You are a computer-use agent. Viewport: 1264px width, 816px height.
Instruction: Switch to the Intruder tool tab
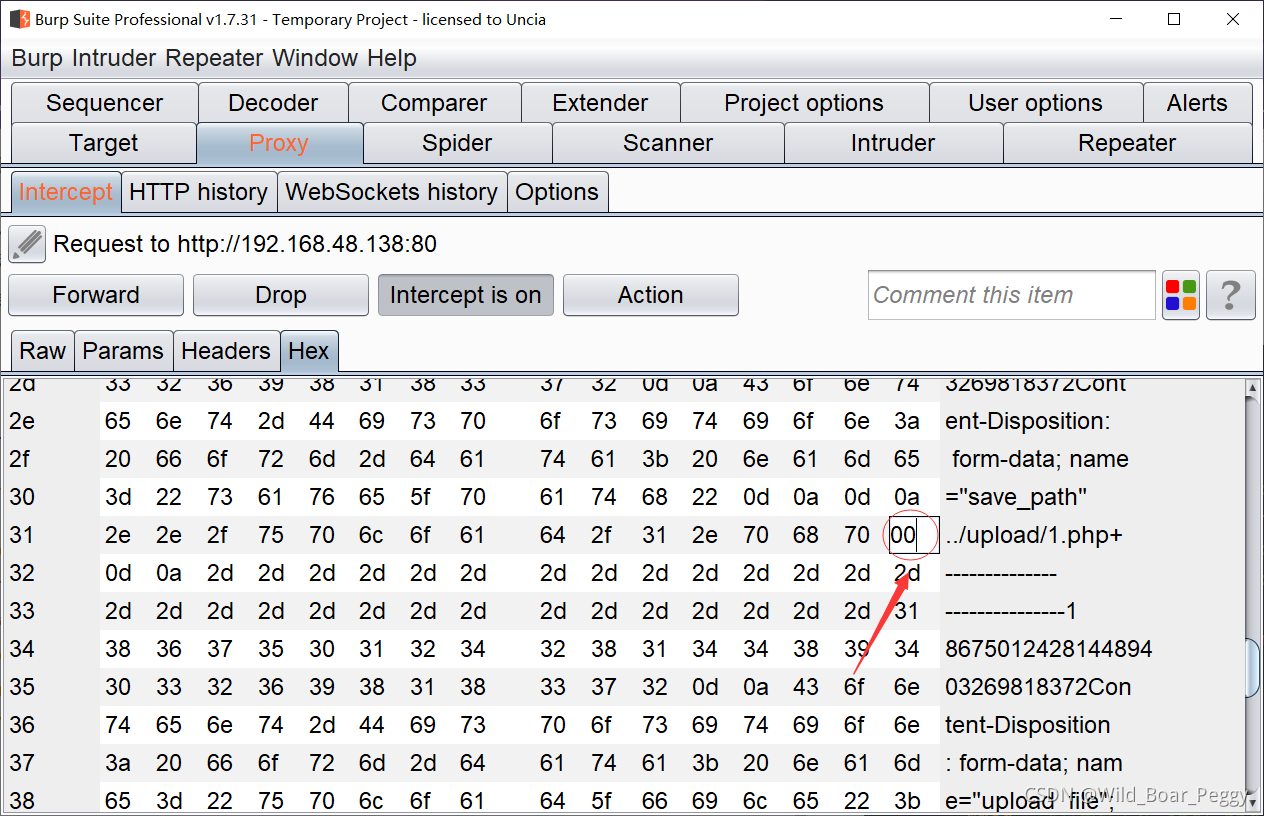tap(893, 143)
